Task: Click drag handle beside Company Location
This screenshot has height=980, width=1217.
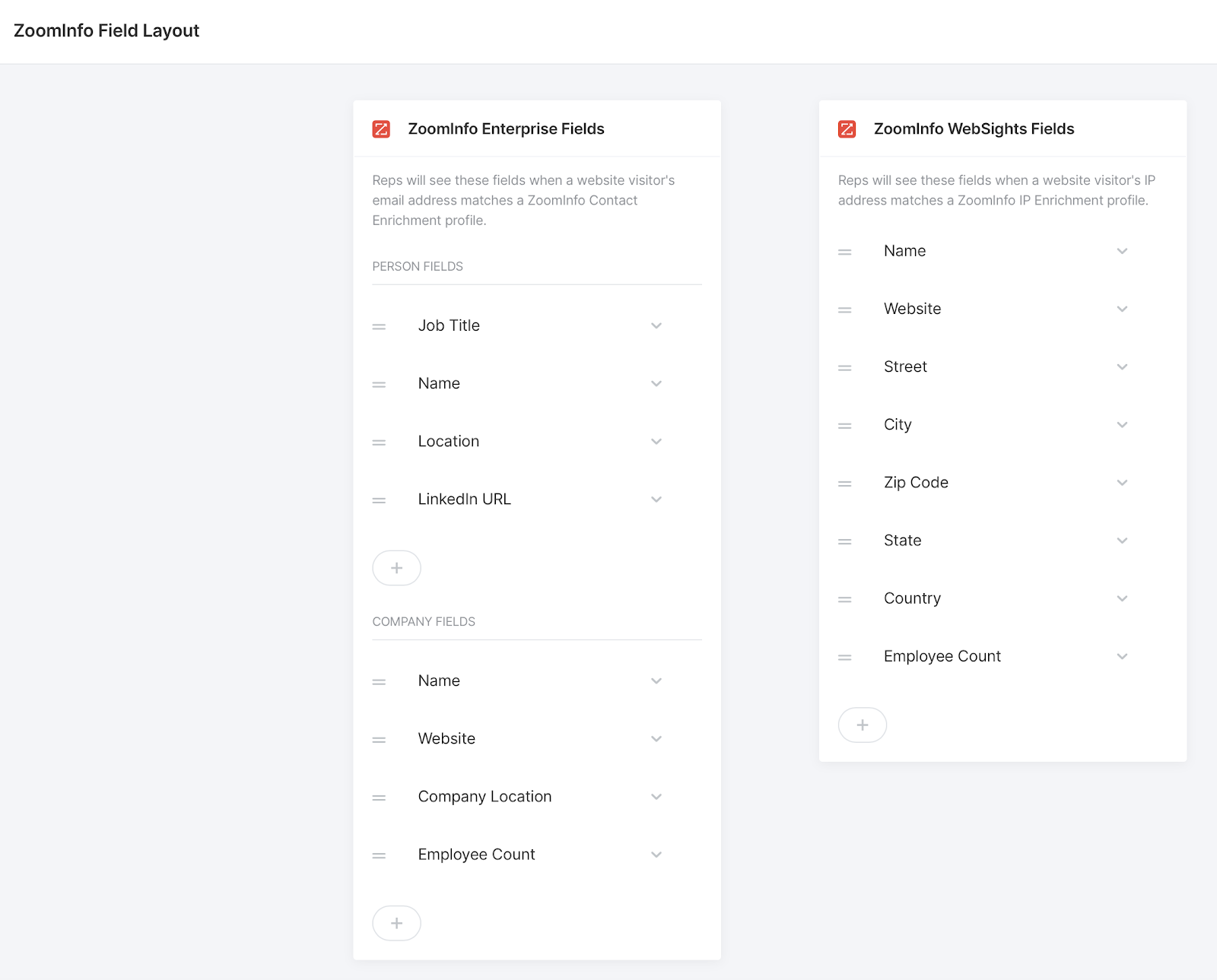Action: tap(379, 798)
